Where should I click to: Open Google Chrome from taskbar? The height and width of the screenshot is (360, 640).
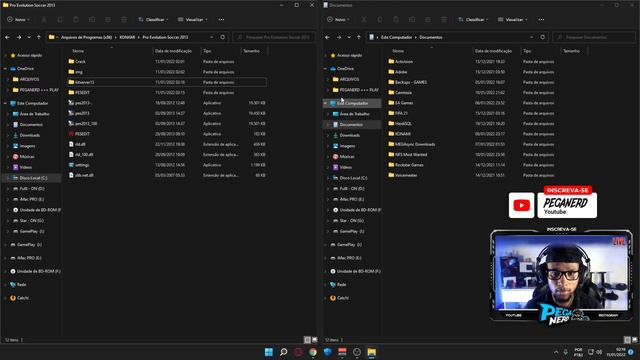313,352
